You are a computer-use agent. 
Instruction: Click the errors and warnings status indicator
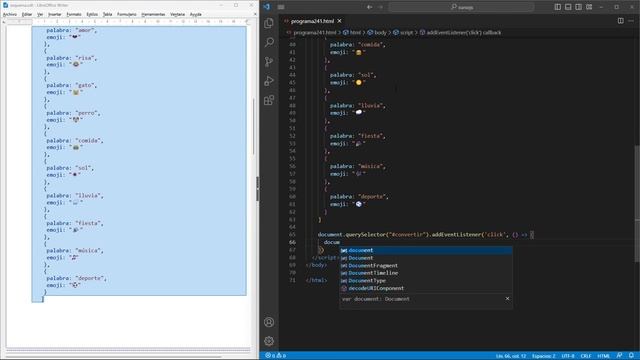(276, 356)
